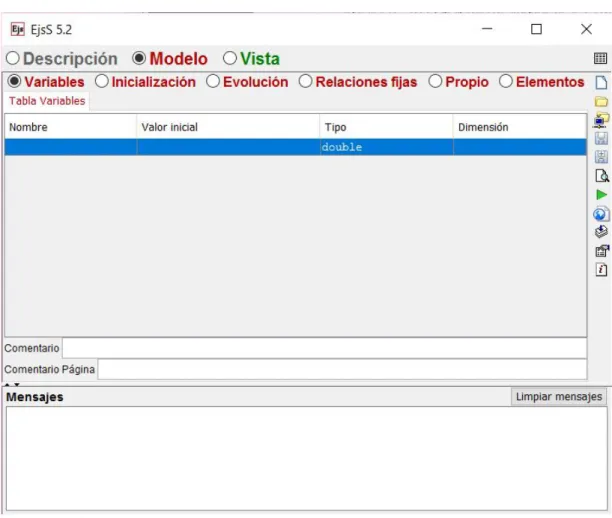Viewport: 612px width, 518px height.
Task: Click the Limpiar mensajes button
Action: point(559,397)
